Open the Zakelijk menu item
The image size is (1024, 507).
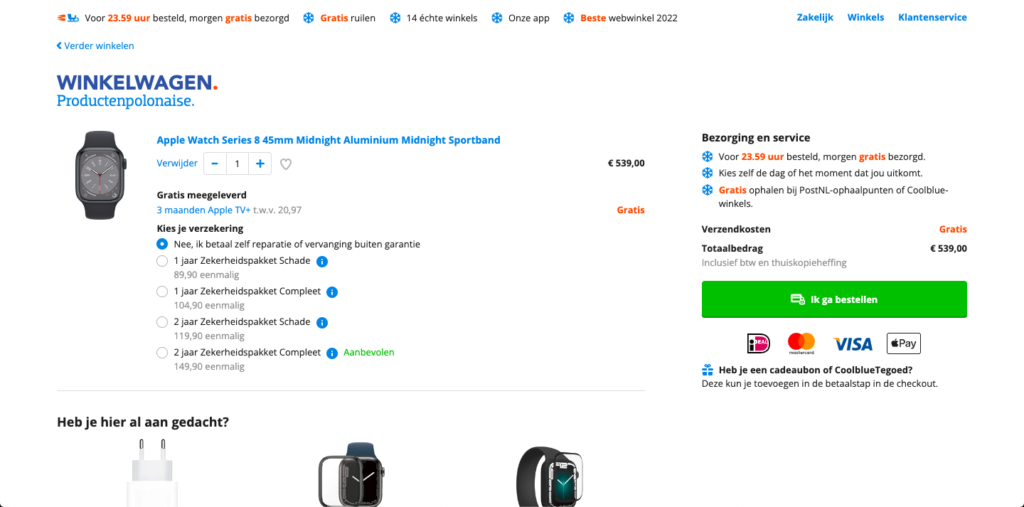[815, 18]
